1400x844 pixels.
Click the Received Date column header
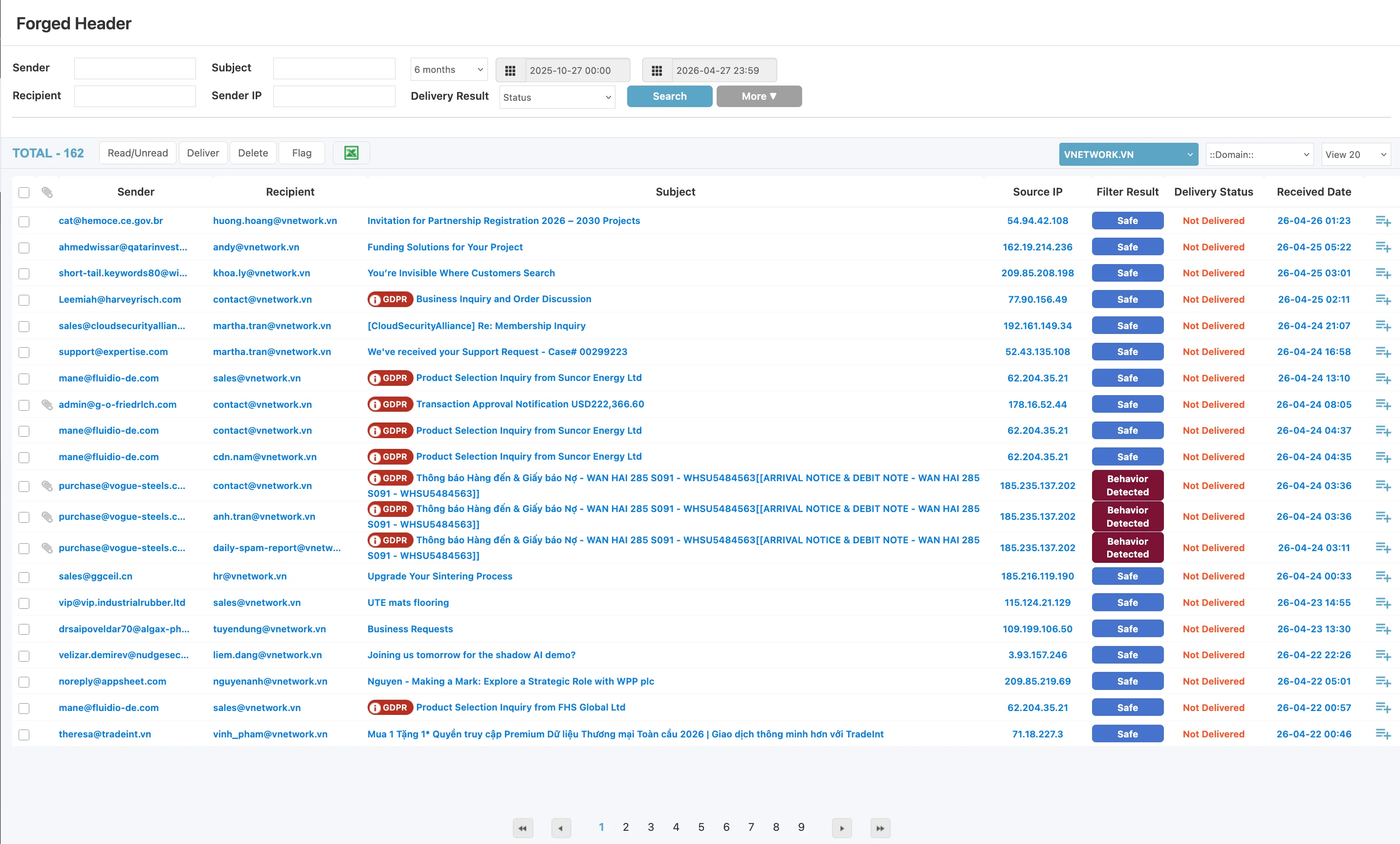(x=1313, y=192)
